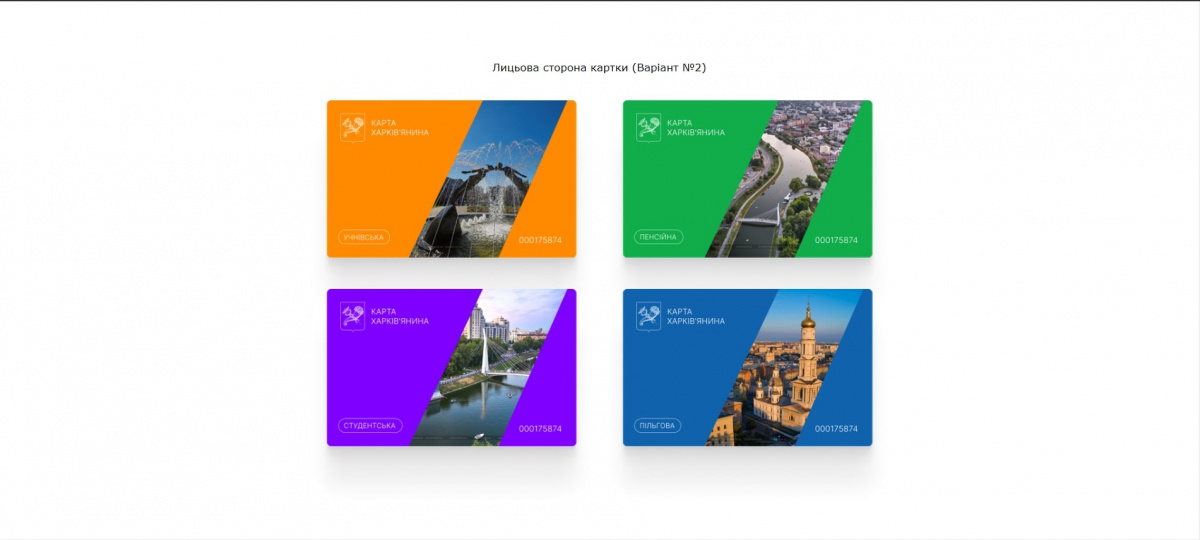
Task: Select the ПЕНСІЙНА badge on green card
Action: [658, 237]
